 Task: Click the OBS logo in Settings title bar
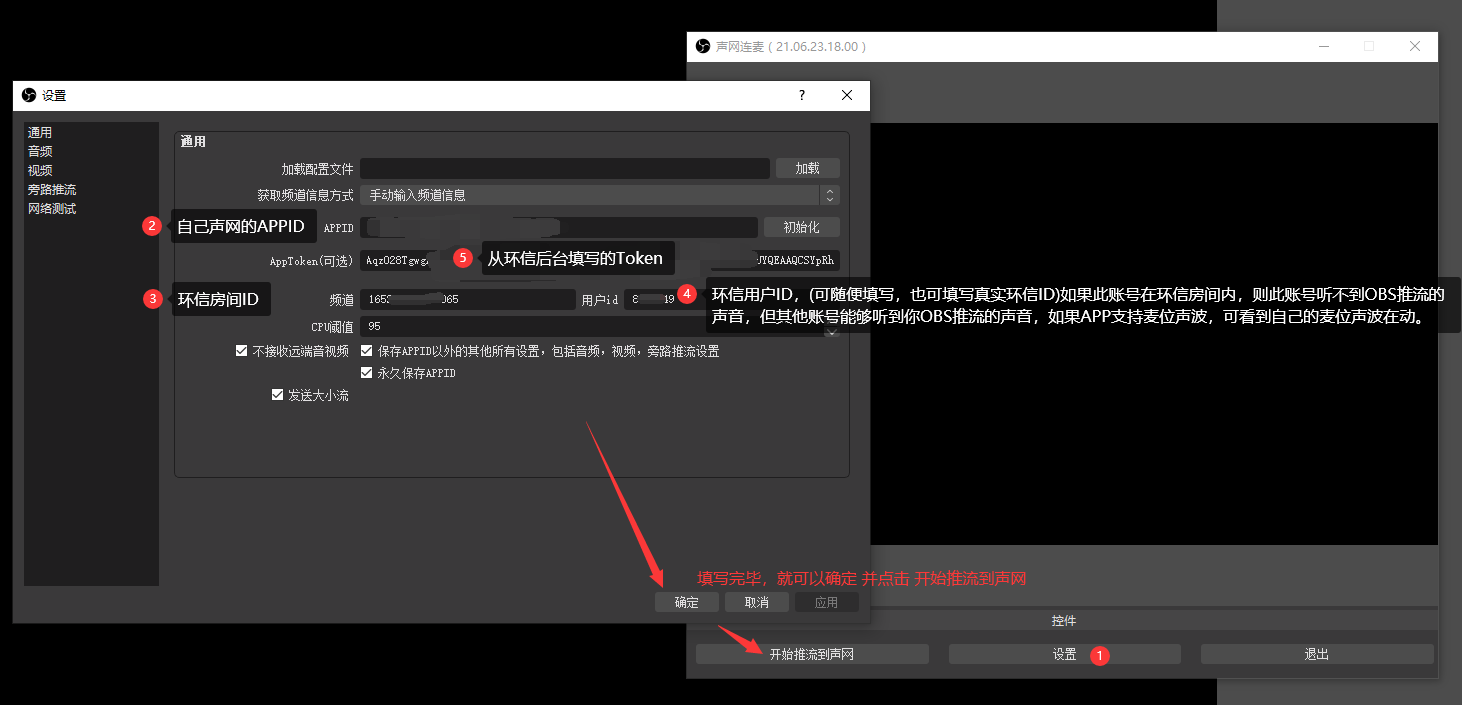pyautogui.click(x=29, y=96)
